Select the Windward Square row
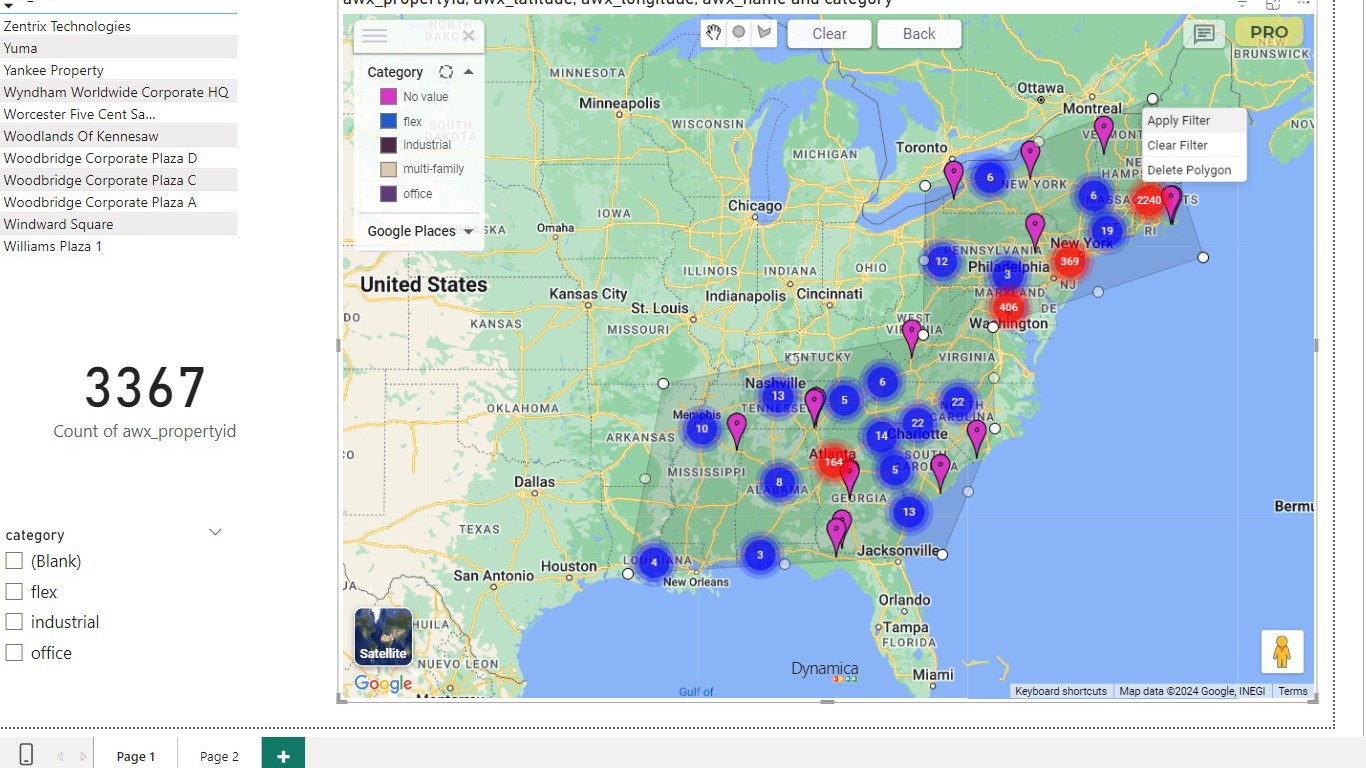 coord(119,224)
